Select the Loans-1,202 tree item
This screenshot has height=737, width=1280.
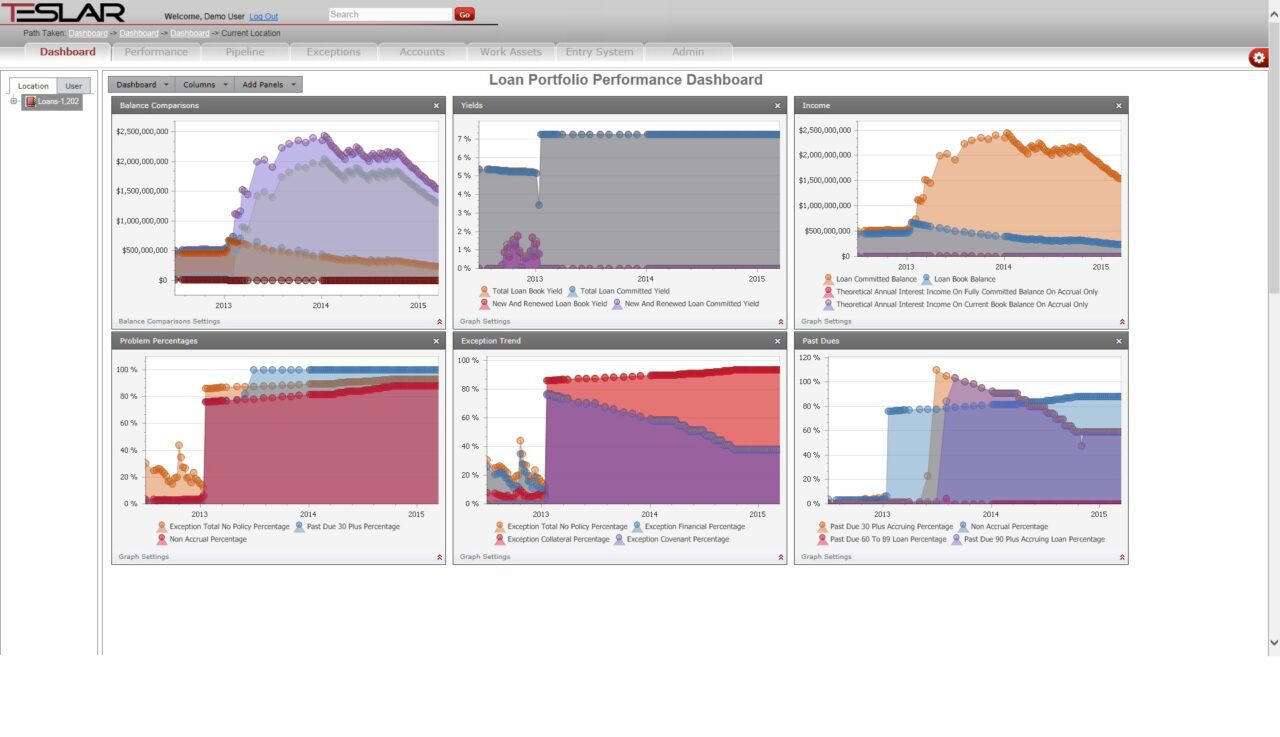(x=52, y=102)
